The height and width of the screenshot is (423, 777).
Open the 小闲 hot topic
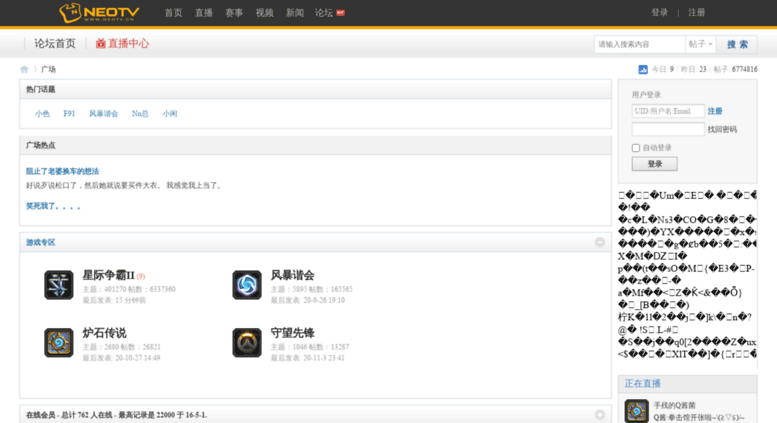coord(170,113)
